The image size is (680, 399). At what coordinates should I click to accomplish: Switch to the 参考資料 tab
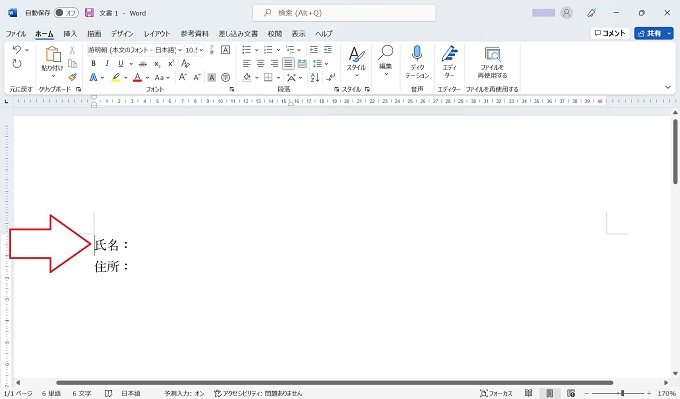click(195, 33)
